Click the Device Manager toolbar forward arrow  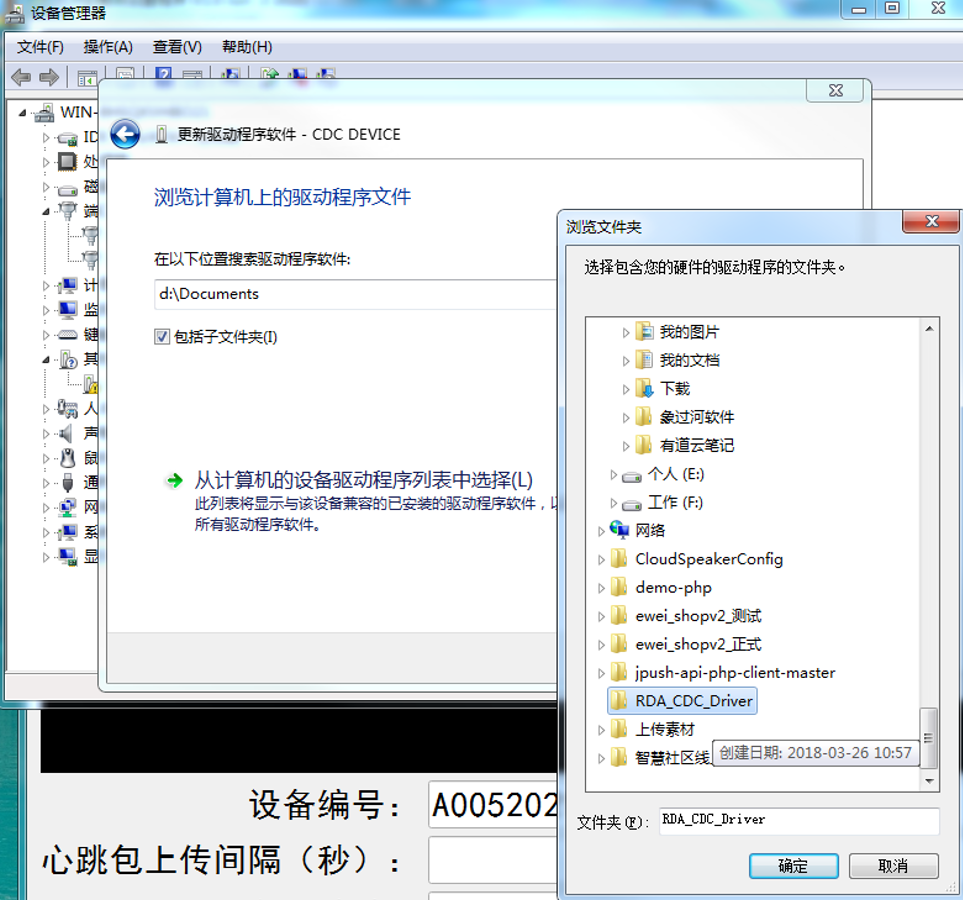(49, 77)
